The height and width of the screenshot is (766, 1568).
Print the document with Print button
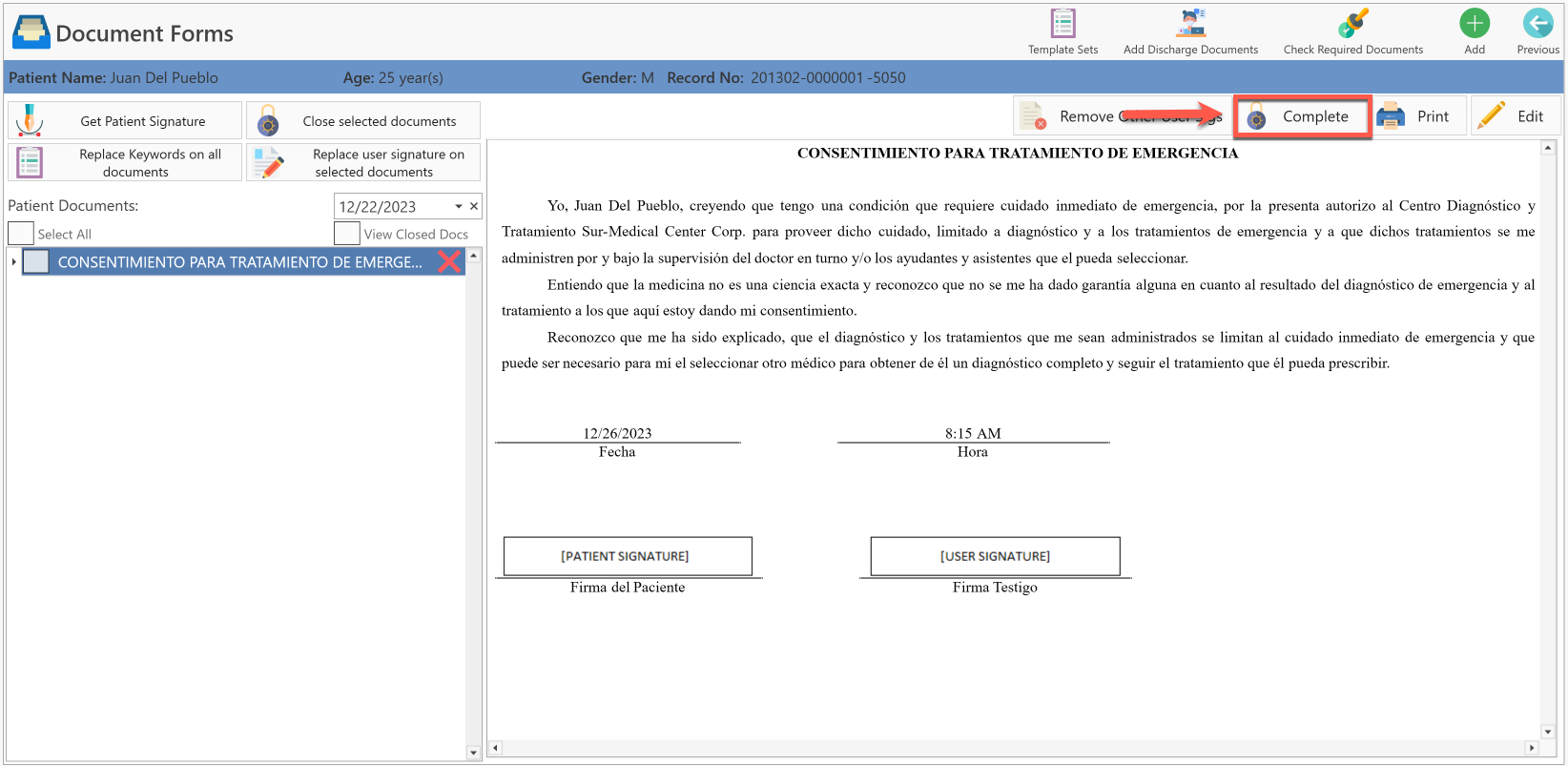[1419, 116]
